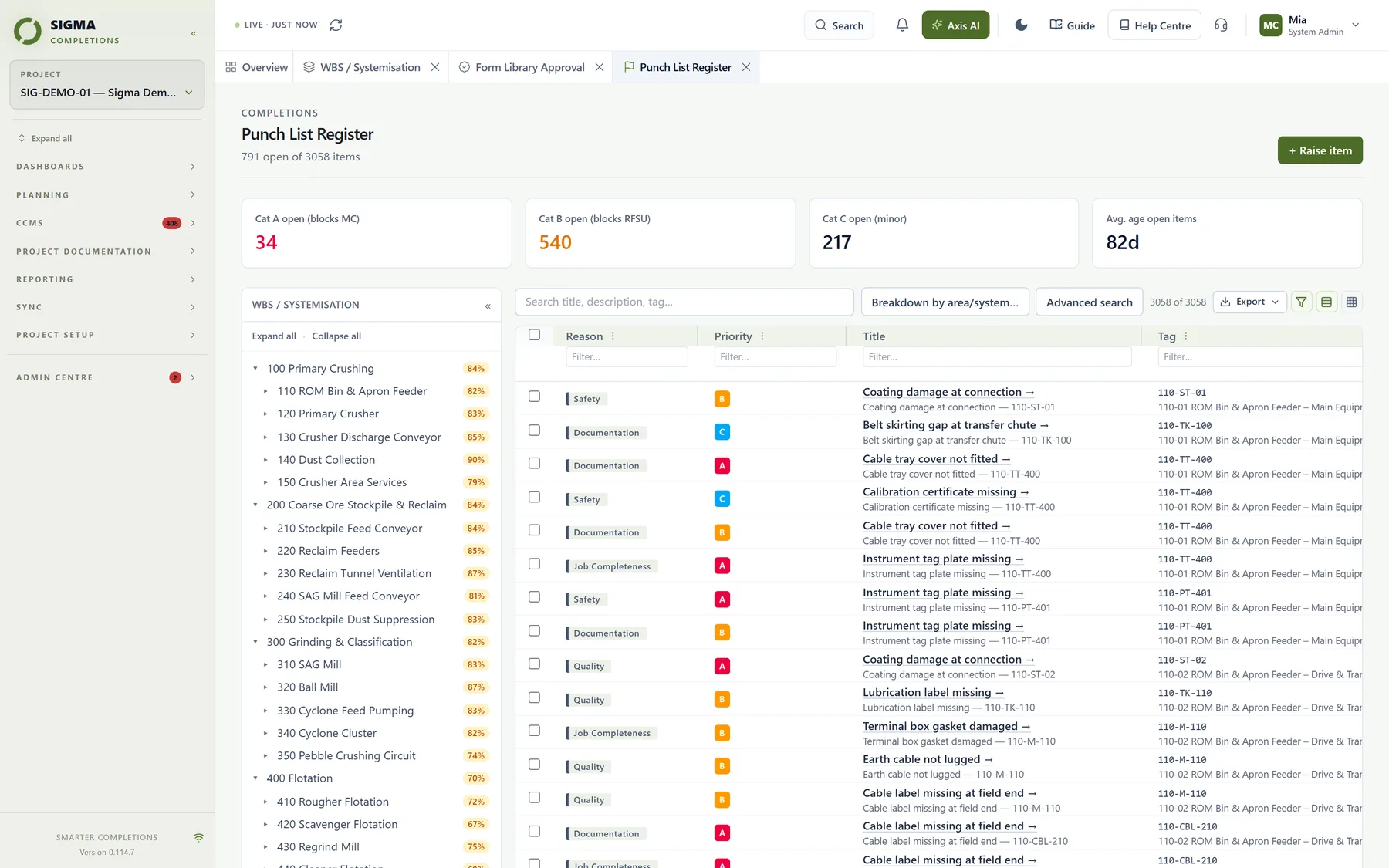The height and width of the screenshot is (868, 1389).
Task: Click the 90% progress badge for 140 Dust Collection
Action: [x=476, y=460]
